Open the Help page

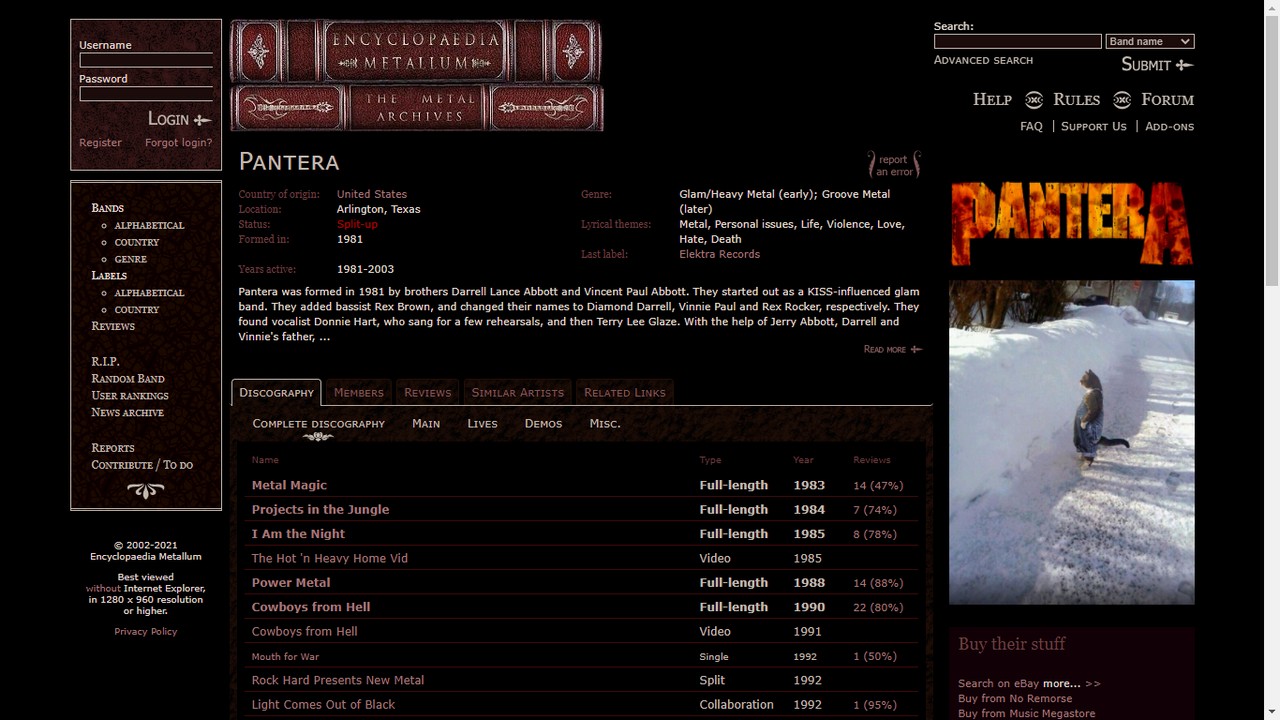coord(992,99)
